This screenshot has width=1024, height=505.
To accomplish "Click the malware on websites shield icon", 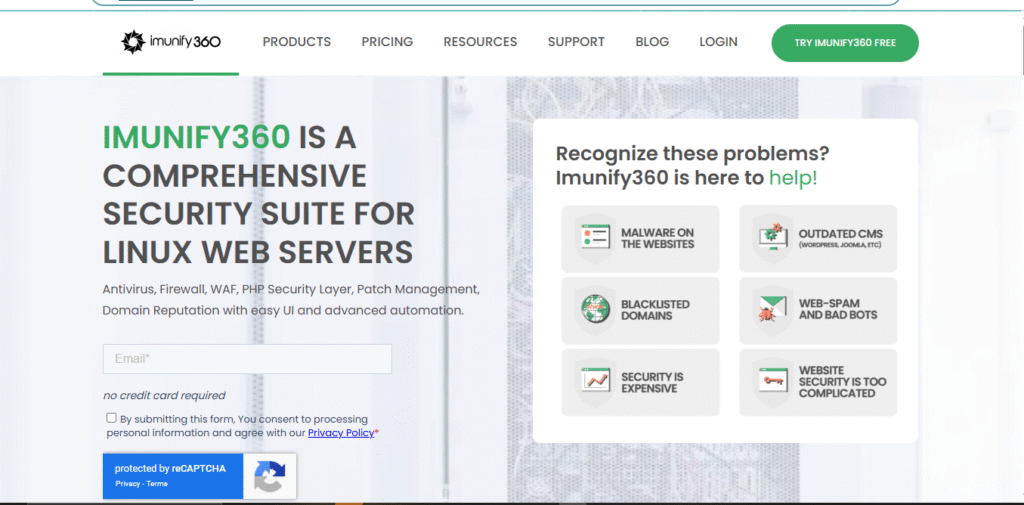I will [595, 238].
